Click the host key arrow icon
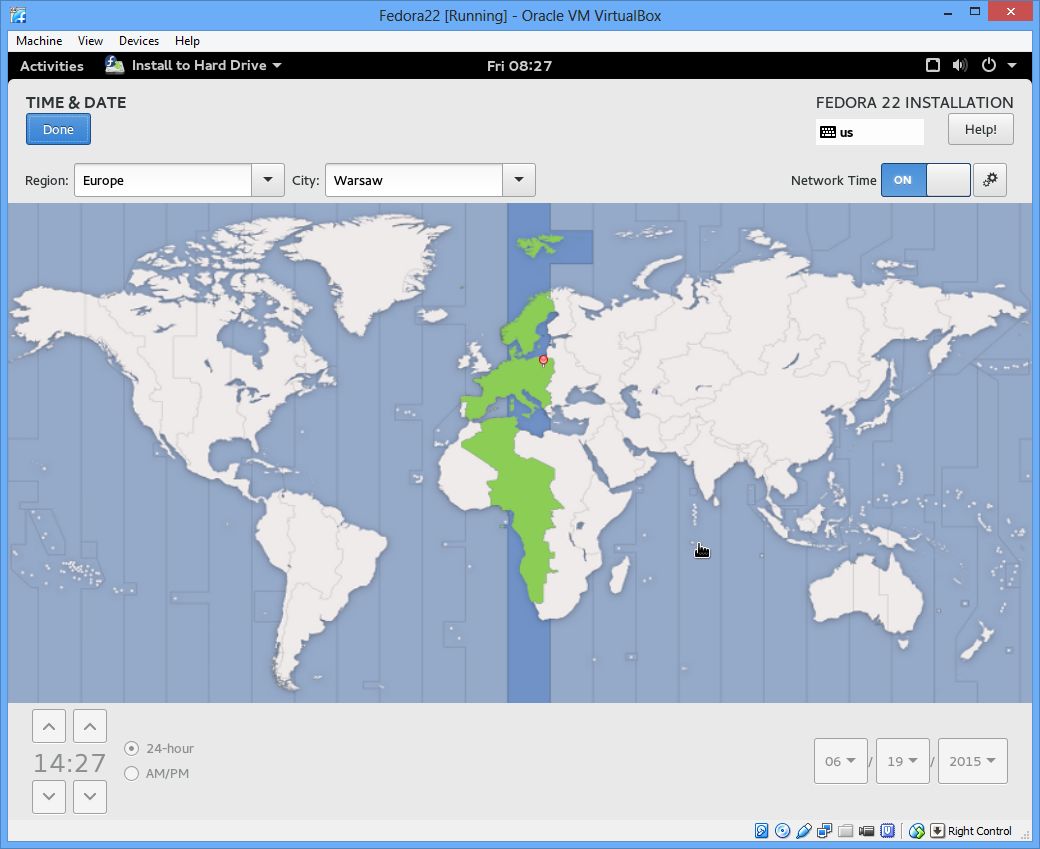 coord(937,830)
